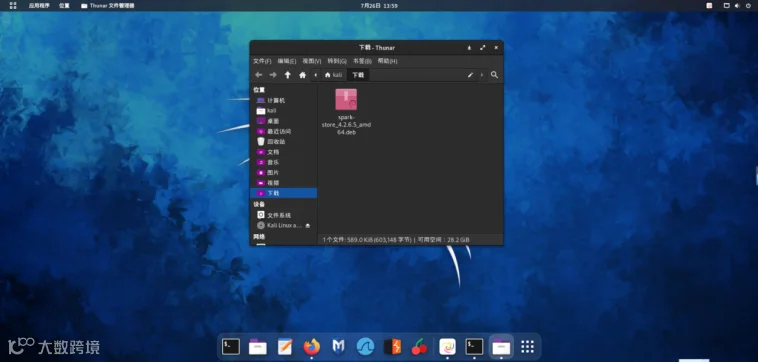Select the kali path breadcrumb button
Screen dimensions: 758x362
(334, 75)
